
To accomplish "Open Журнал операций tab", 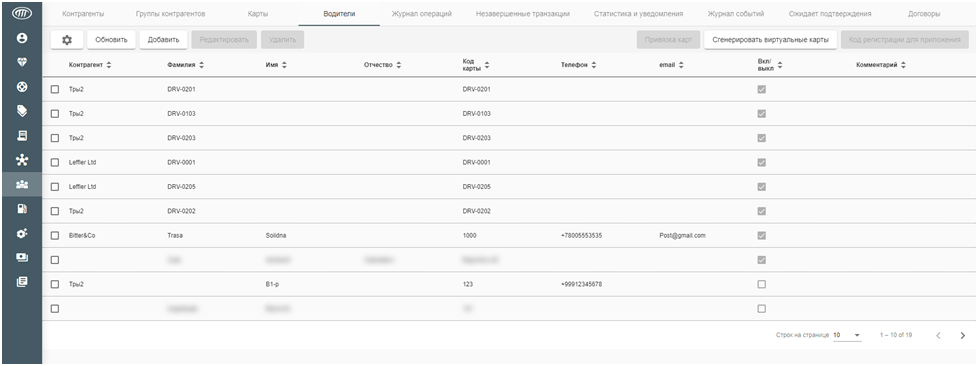I will [x=421, y=13].
